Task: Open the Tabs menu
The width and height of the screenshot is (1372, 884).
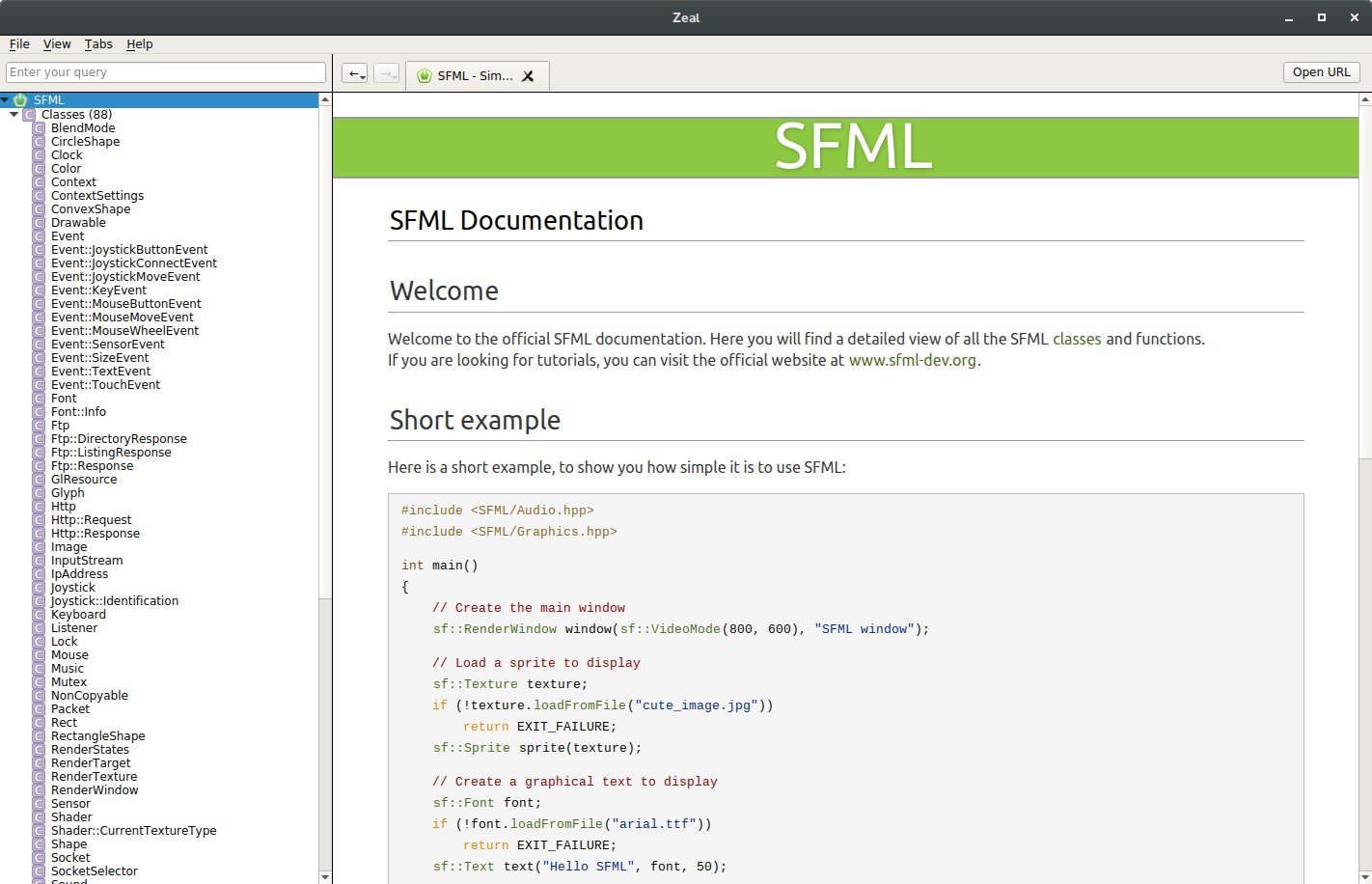Action: tap(98, 44)
